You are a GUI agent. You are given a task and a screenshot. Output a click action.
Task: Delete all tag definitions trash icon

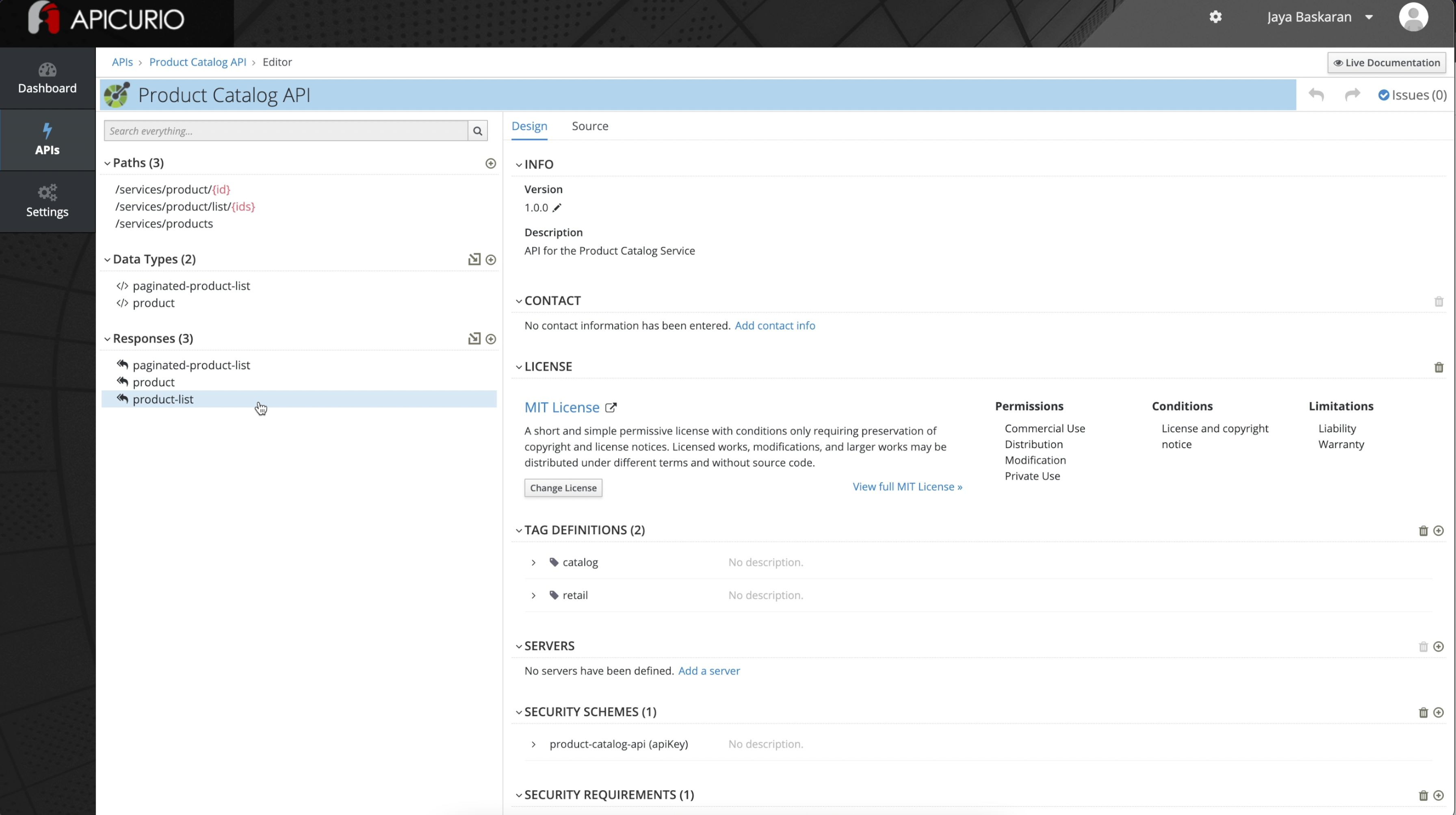[1423, 531]
